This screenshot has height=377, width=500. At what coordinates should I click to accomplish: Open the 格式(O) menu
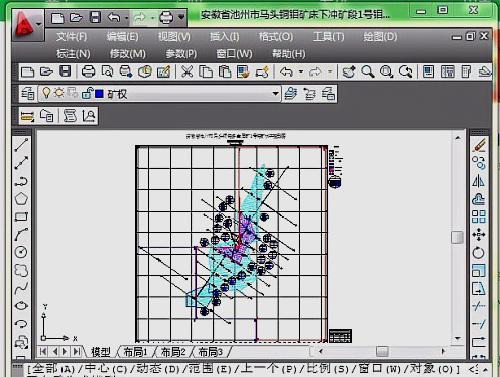tap(276, 36)
